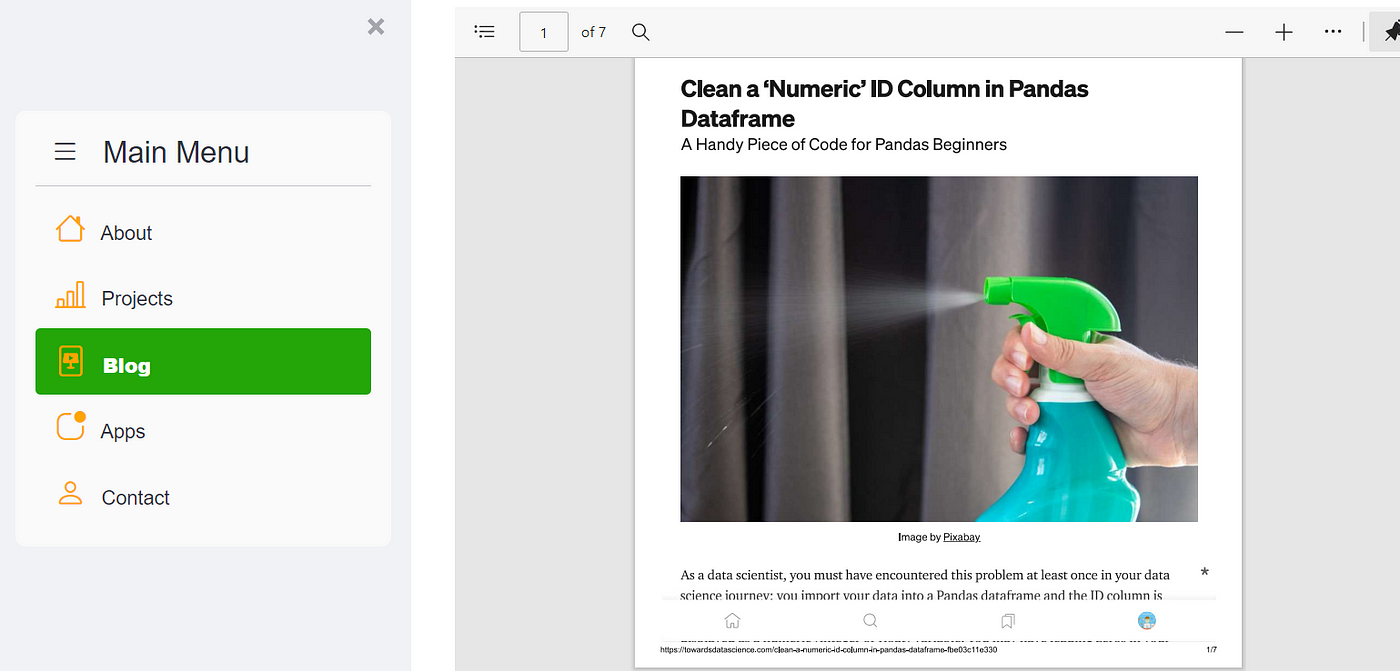1400x671 pixels.
Task: Follow the Pixabay image credit link
Action: point(962,537)
